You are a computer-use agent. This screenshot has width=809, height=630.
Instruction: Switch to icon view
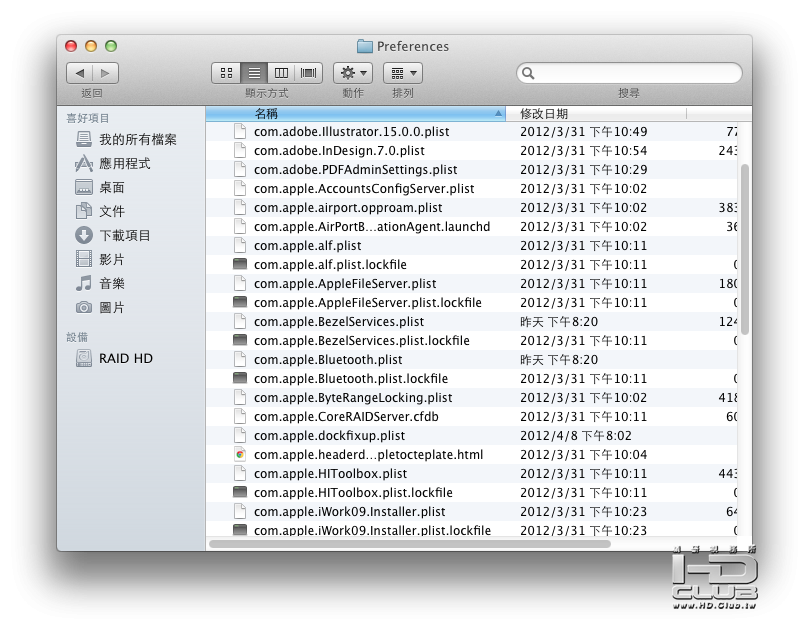click(226, 73)
